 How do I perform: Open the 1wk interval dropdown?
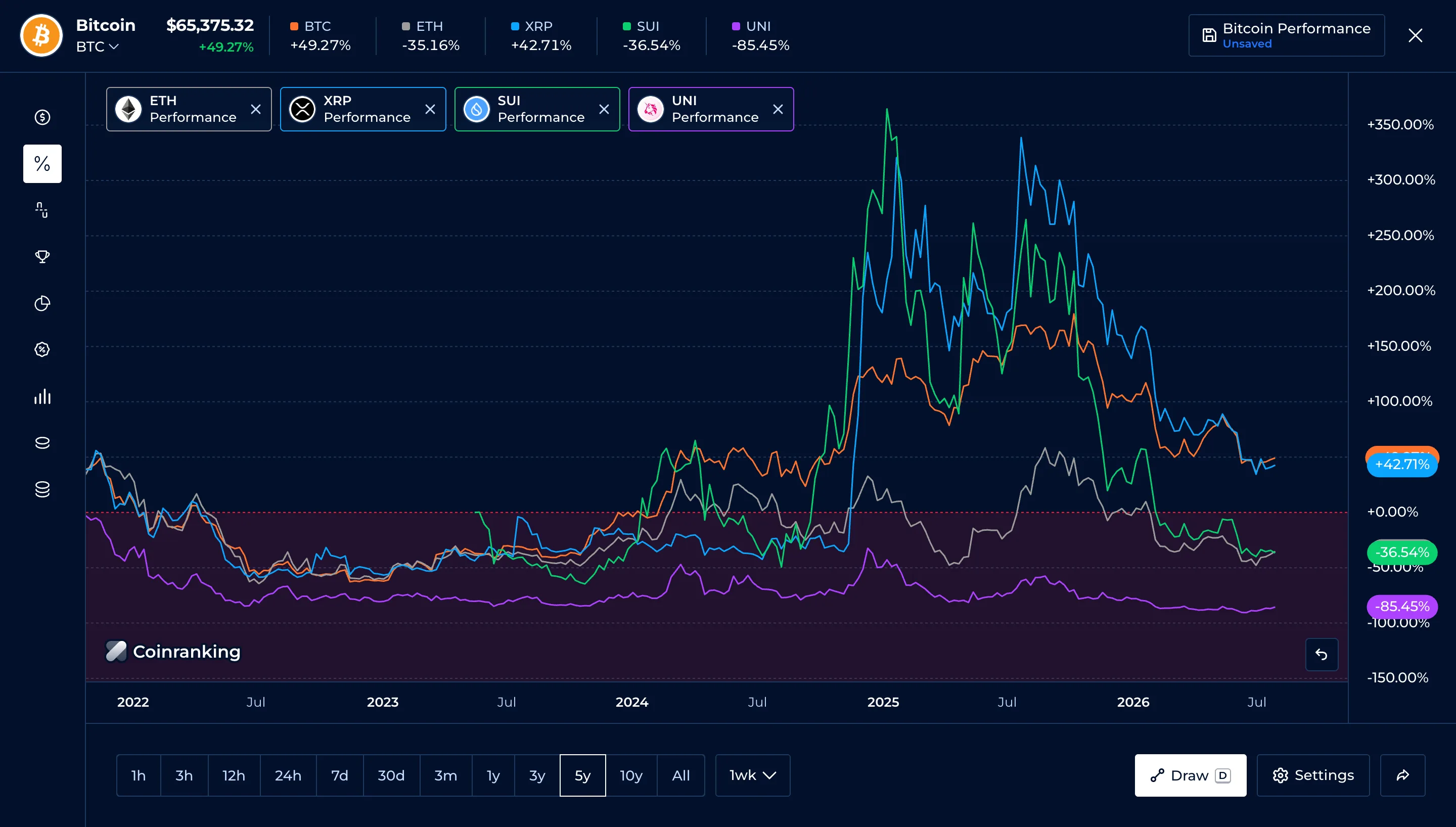(752, 775)
